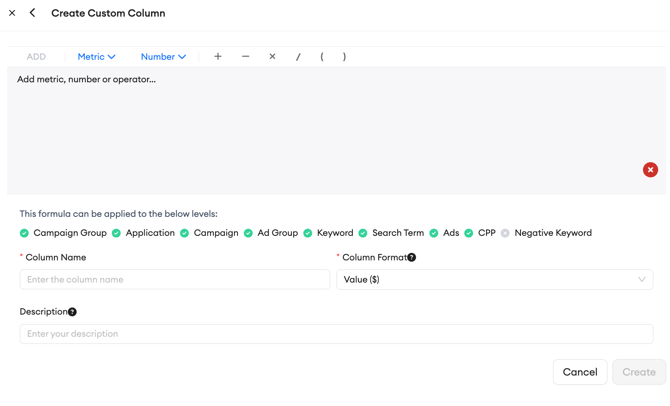
Task: Insert the minus operator
Action: tap(245, 57)
